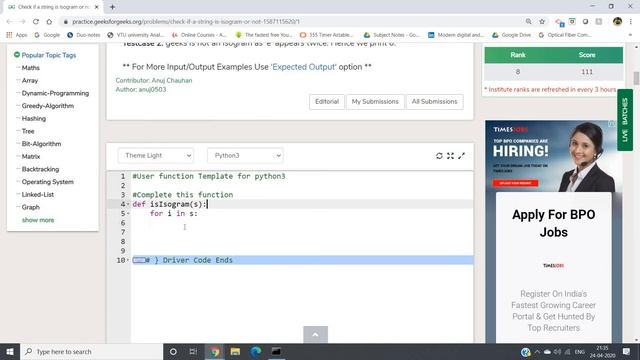Open new browser tab

tap(112, 7)
